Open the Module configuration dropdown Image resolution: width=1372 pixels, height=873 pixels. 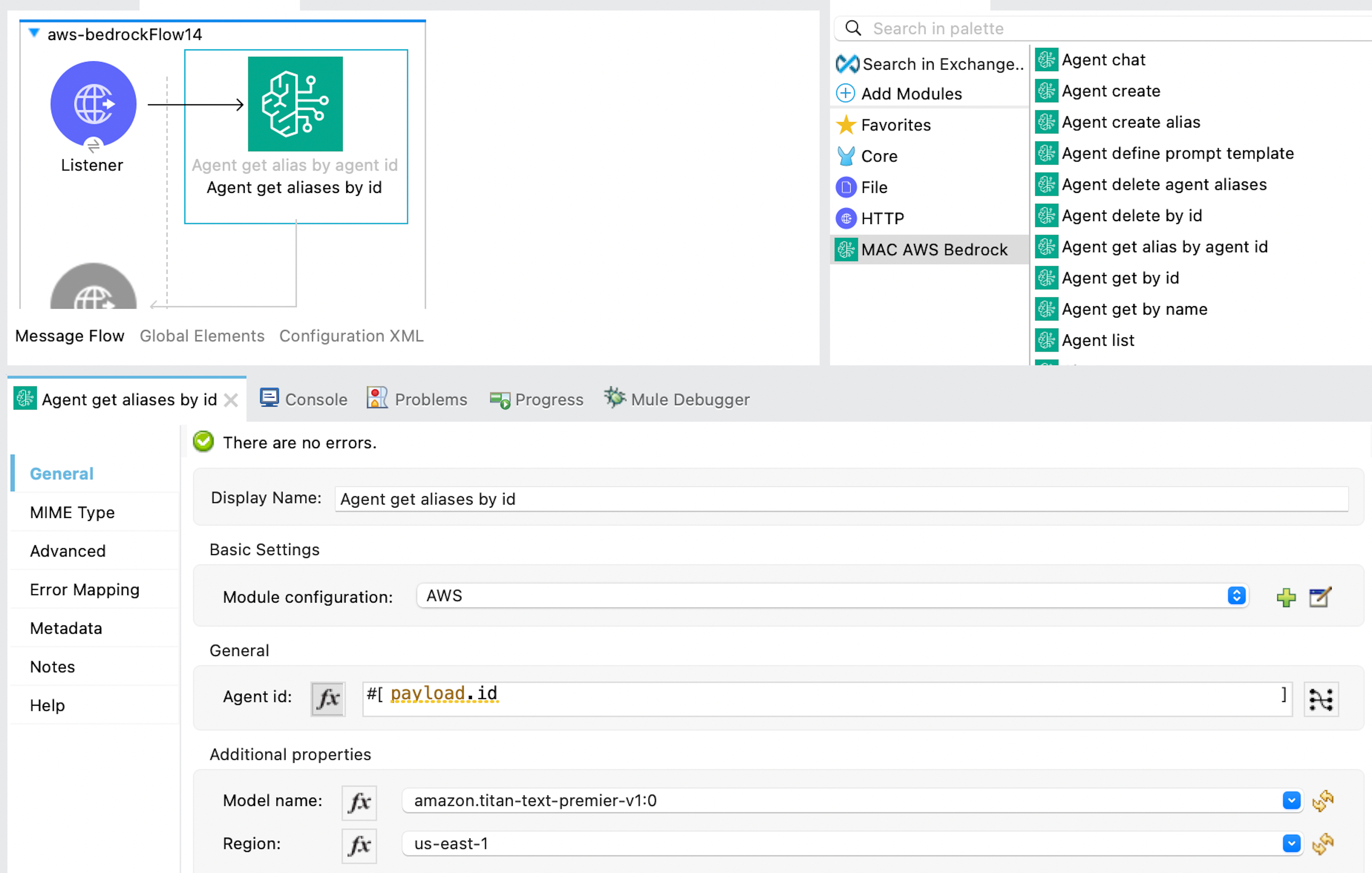832,596
